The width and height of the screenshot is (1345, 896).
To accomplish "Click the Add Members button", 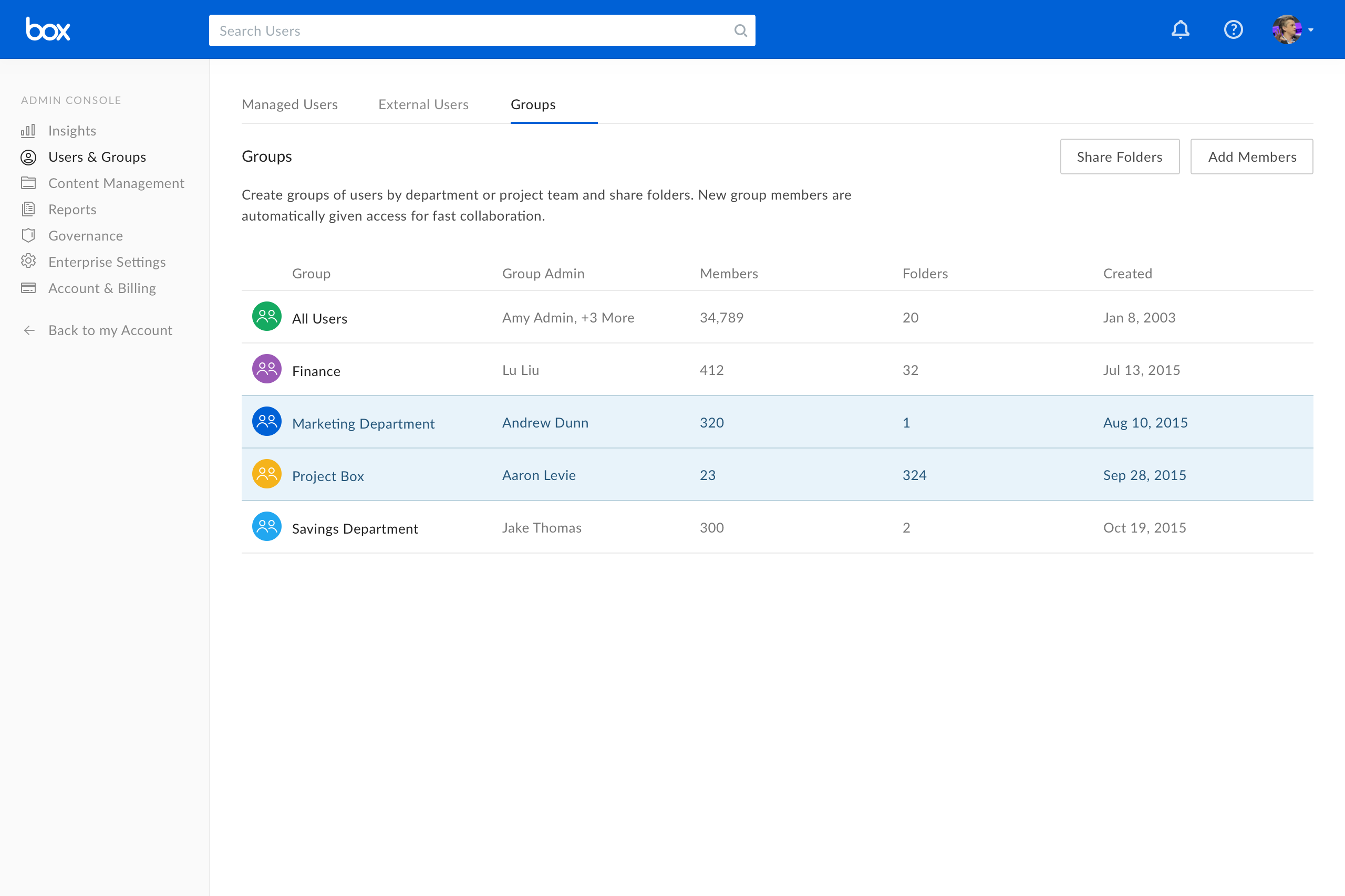I will (x=1251, y=157).
